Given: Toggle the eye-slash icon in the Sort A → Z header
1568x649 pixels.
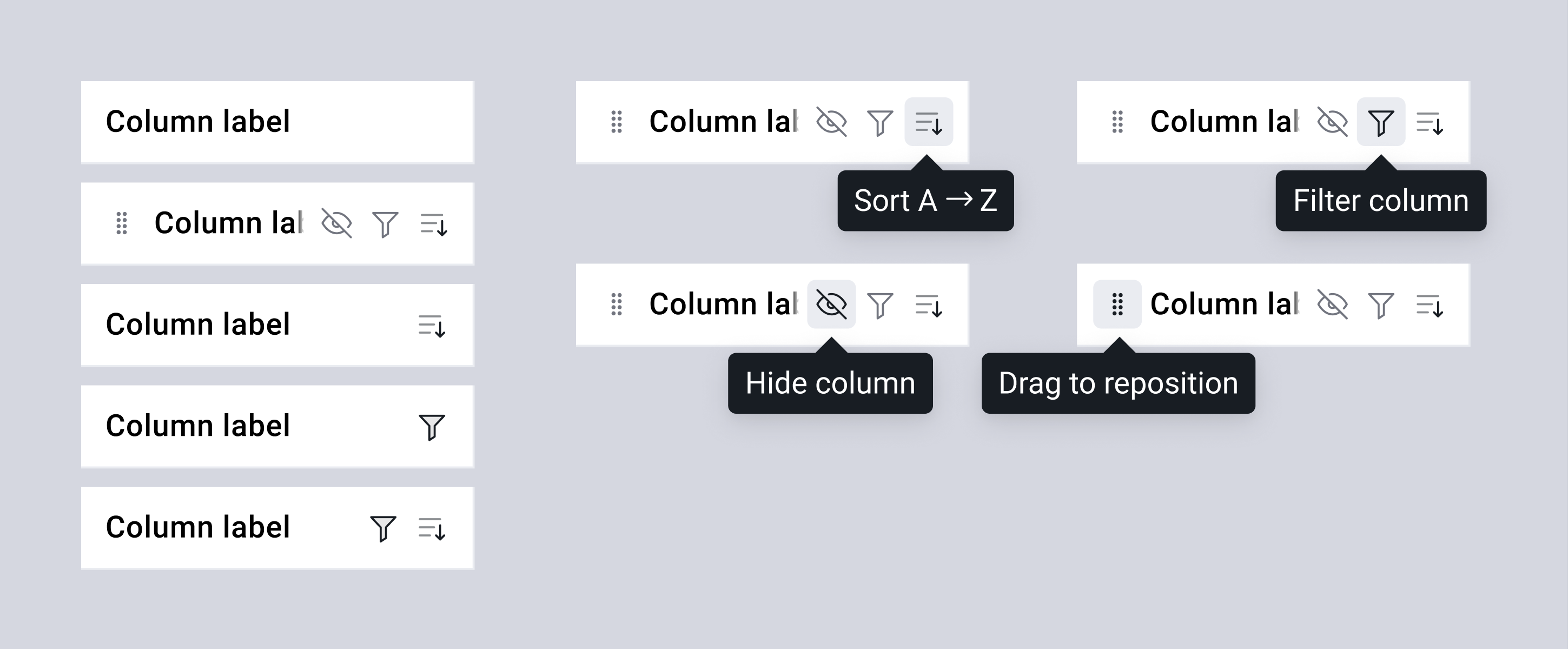Looking at the screenshot, I should pos(831,122).
